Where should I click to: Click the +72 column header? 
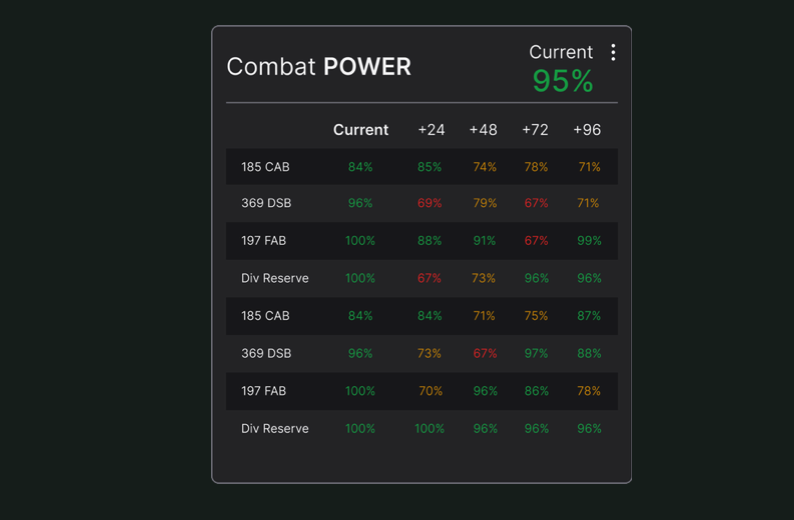pyautogui.click(x=535, y=130)
